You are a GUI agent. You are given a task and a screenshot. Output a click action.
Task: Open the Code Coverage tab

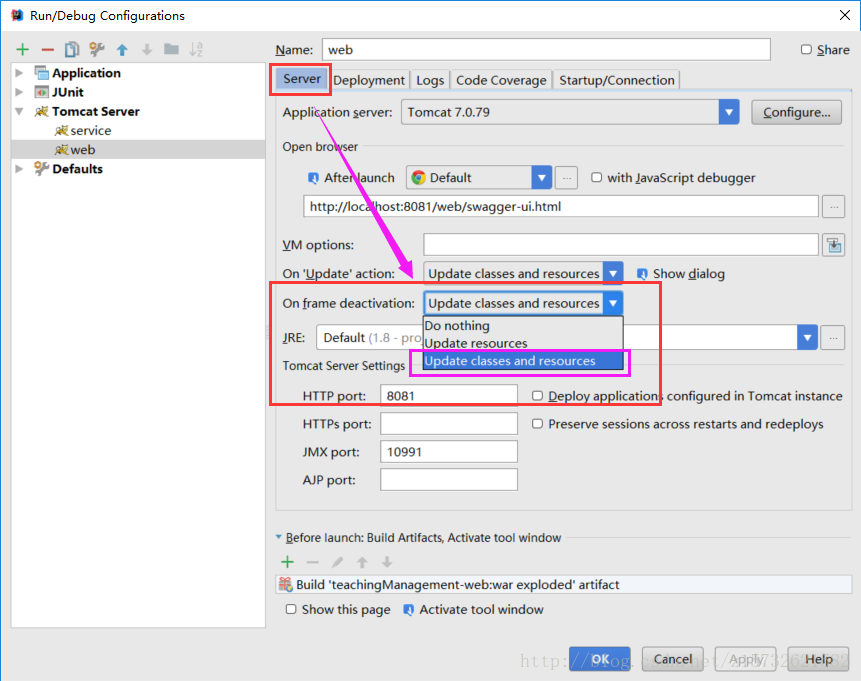(501, 80)
